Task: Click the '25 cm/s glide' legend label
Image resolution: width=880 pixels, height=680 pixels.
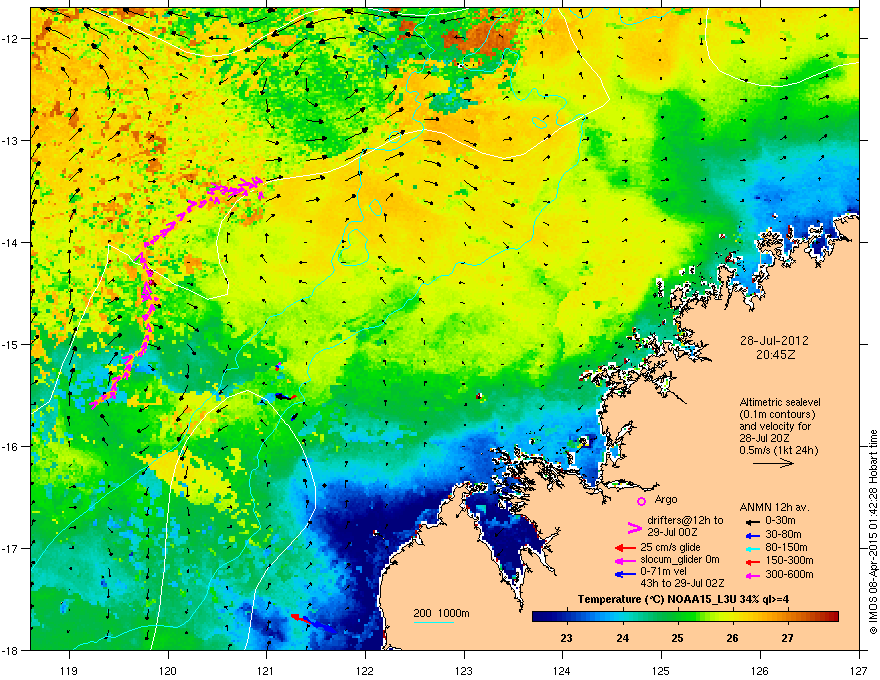Action: (670, 547)
